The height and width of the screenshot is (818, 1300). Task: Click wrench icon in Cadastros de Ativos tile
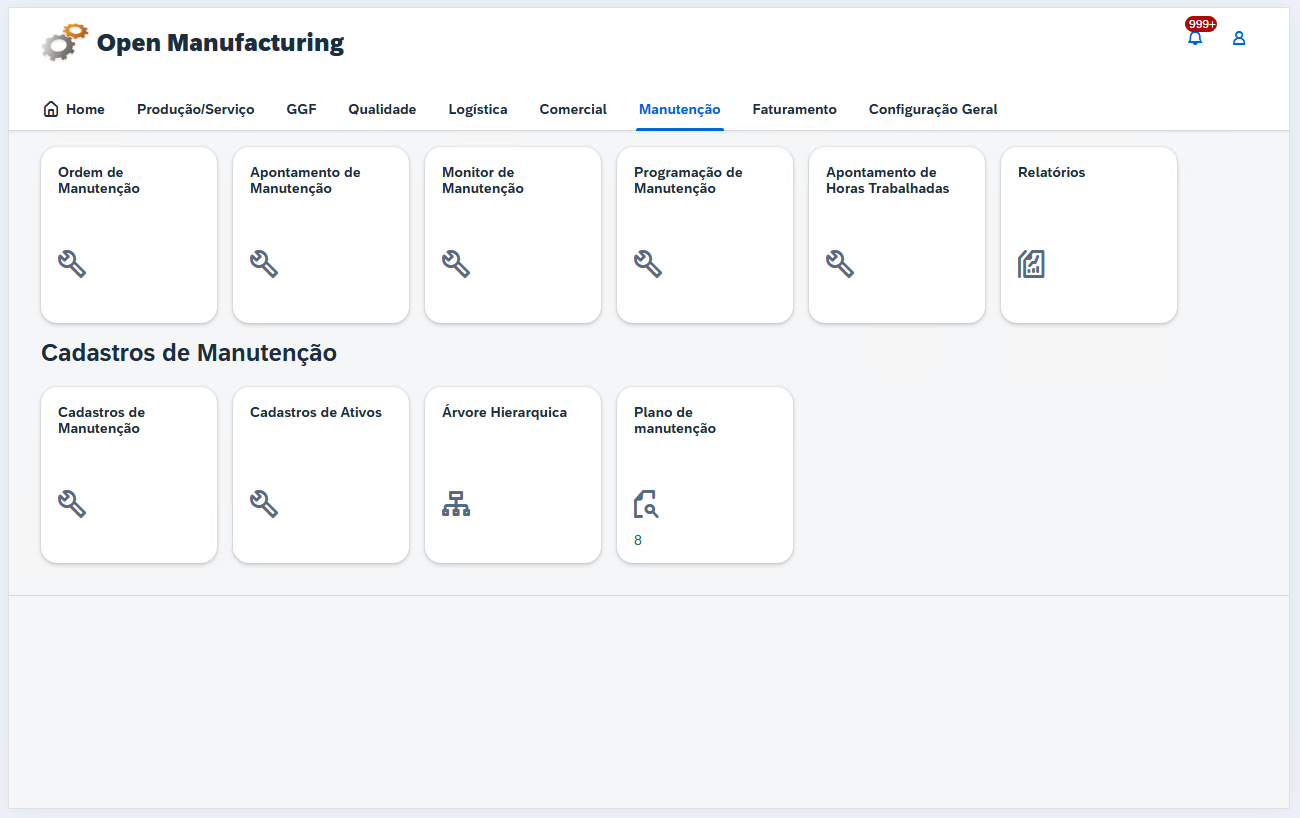[264, 504]
